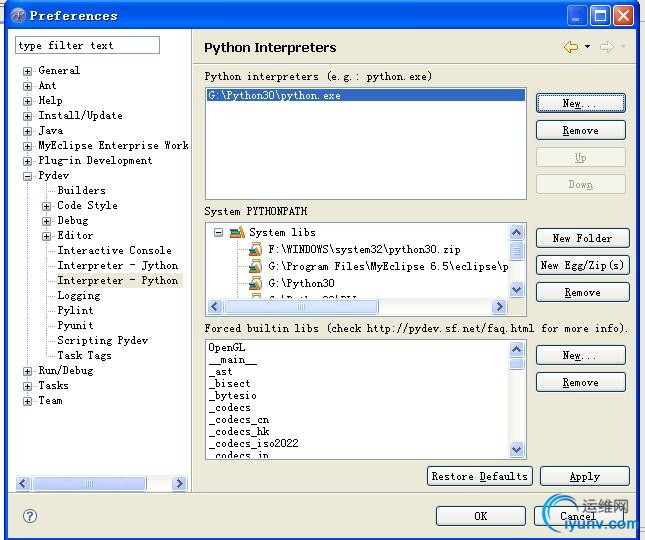Collapse the System libs tree node
This screenshot has width=645, height=540.
[218, 232]
